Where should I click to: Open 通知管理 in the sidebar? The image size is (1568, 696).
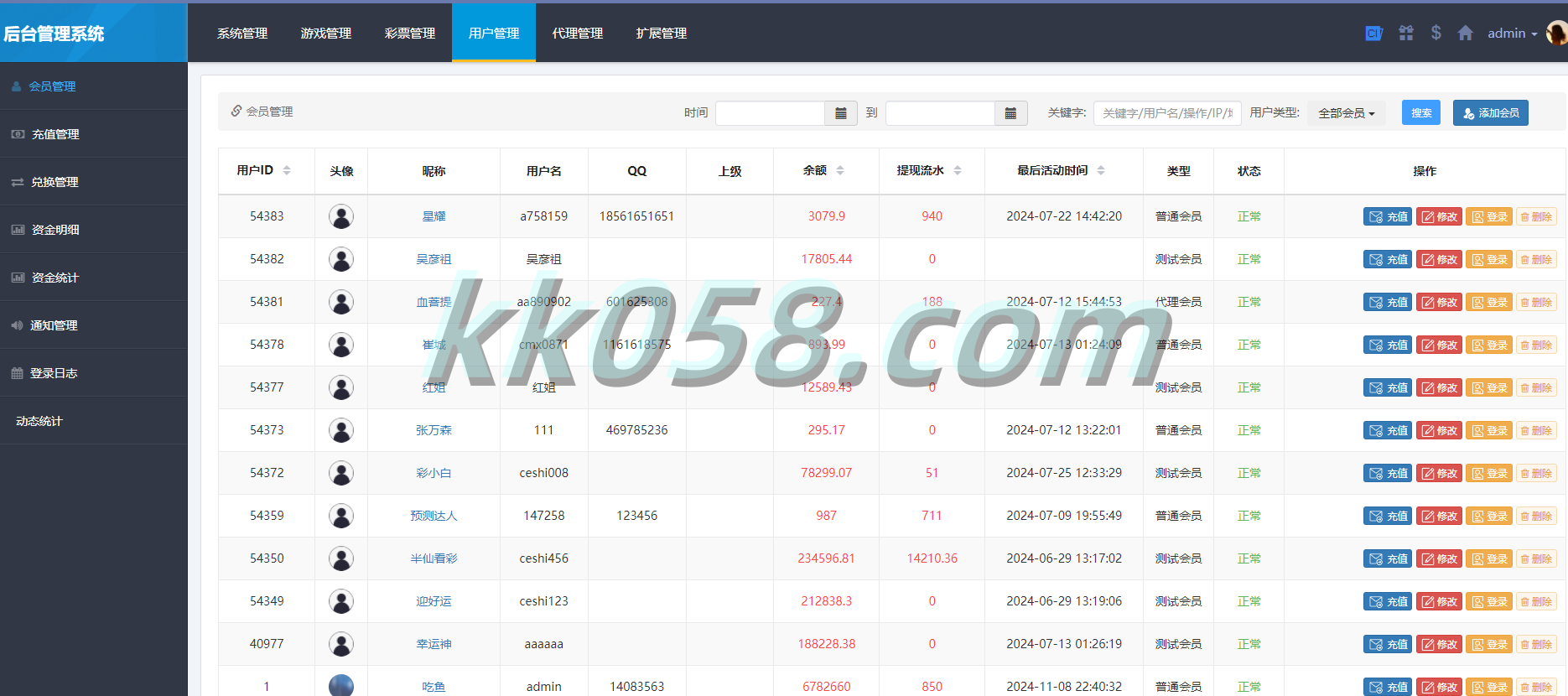pos(93,325)
